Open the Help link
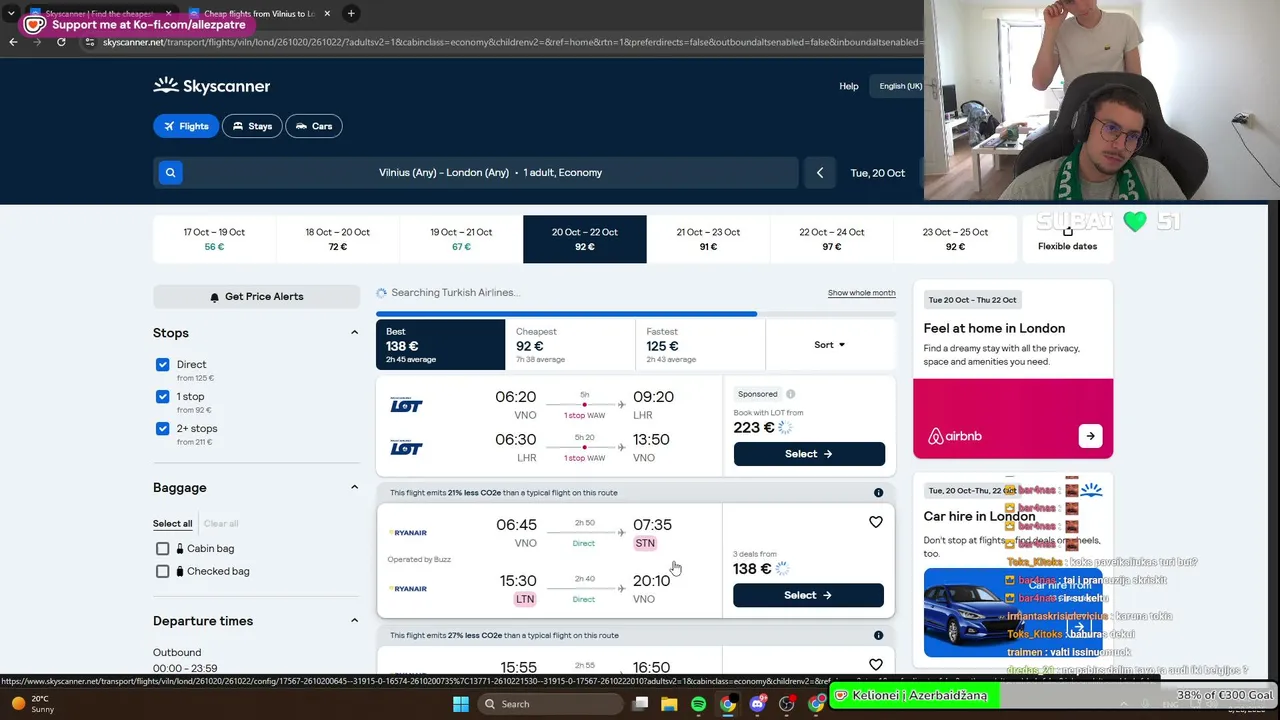This screenshot has width=1280, height=720. point(849,86)
